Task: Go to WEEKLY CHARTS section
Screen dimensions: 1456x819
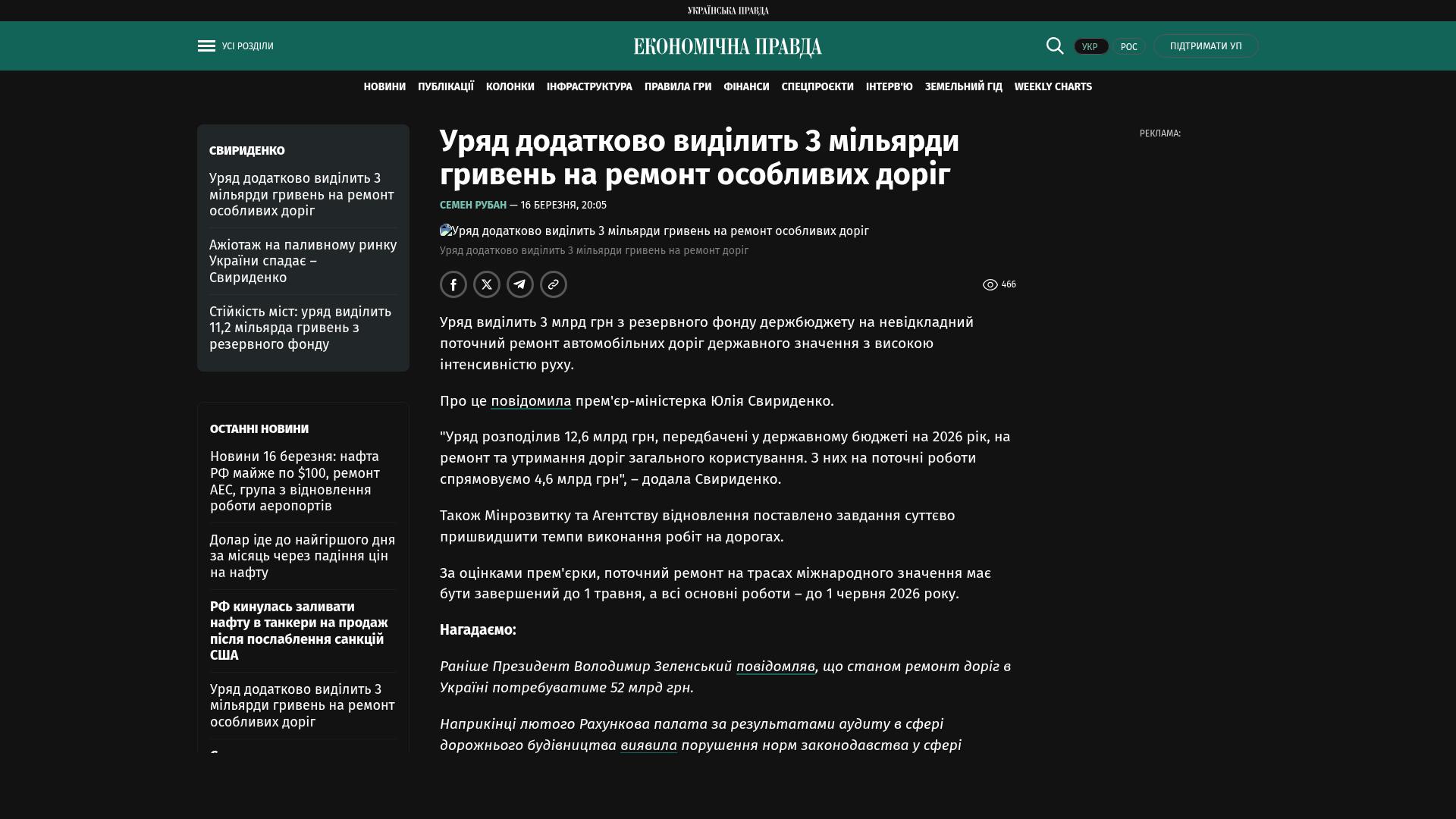Action: point(1053,87)
